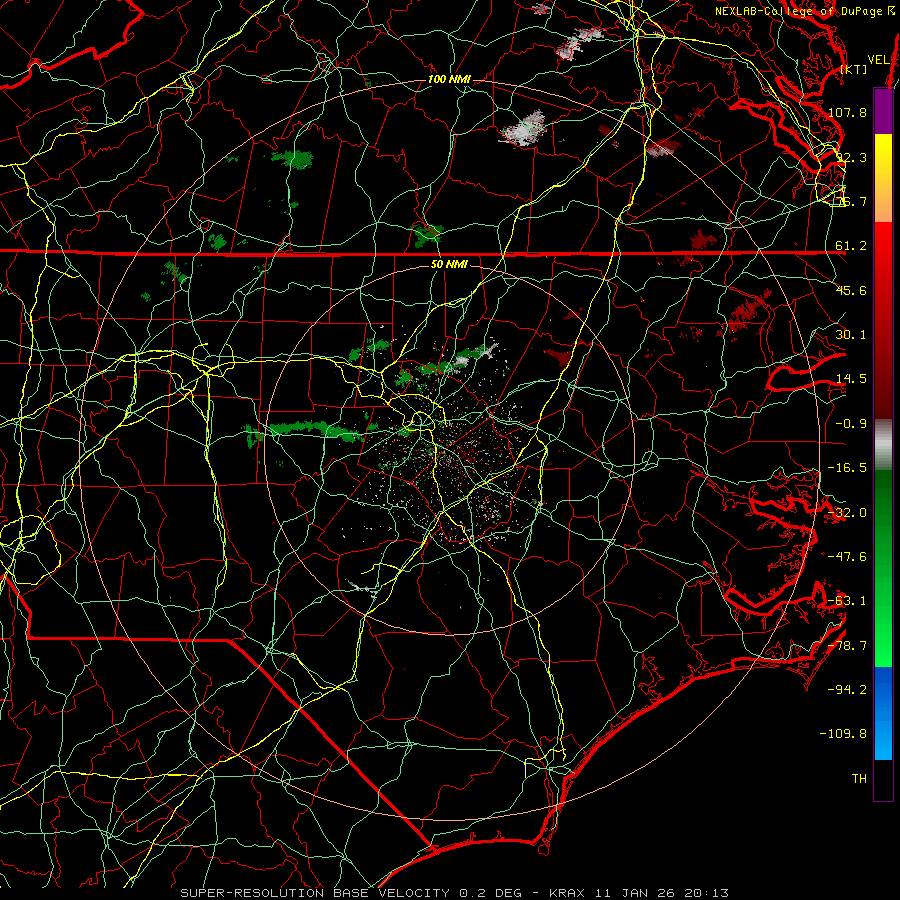Select the -63.1 velocity scale value
This screenshot has width=900, height=900.
[847, 601]
